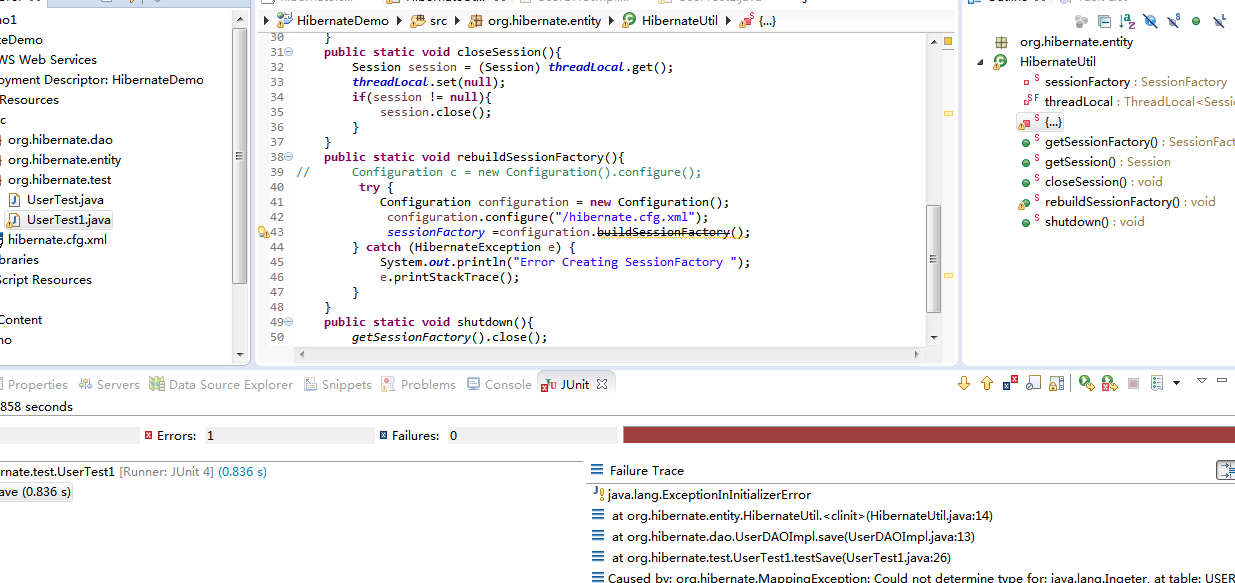Open the JUnit view menu triangle

[1202, 381]
